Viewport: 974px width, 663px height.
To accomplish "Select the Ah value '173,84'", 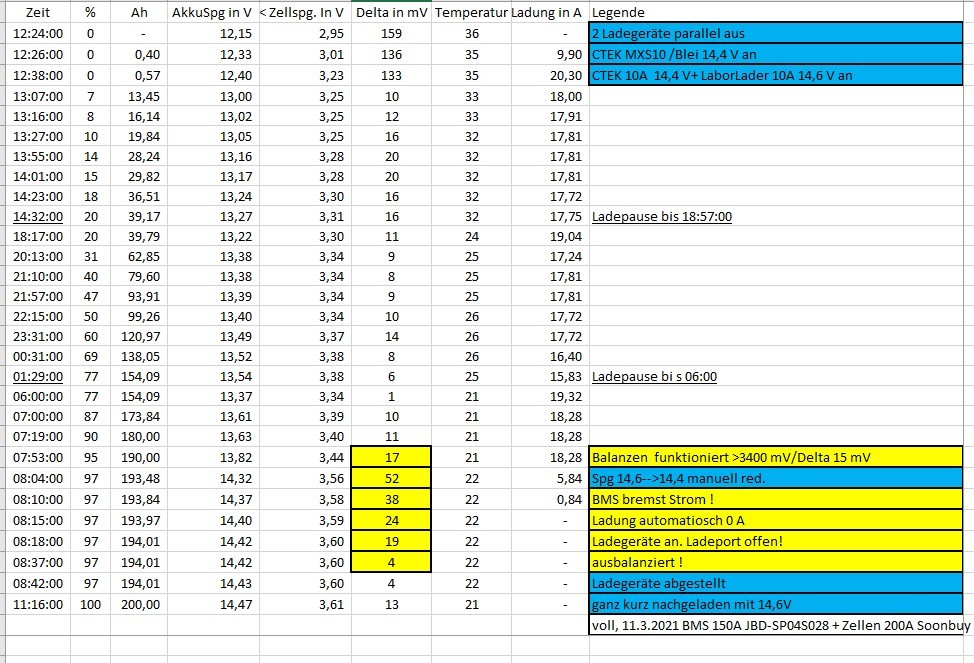I will tap(139, 416).
